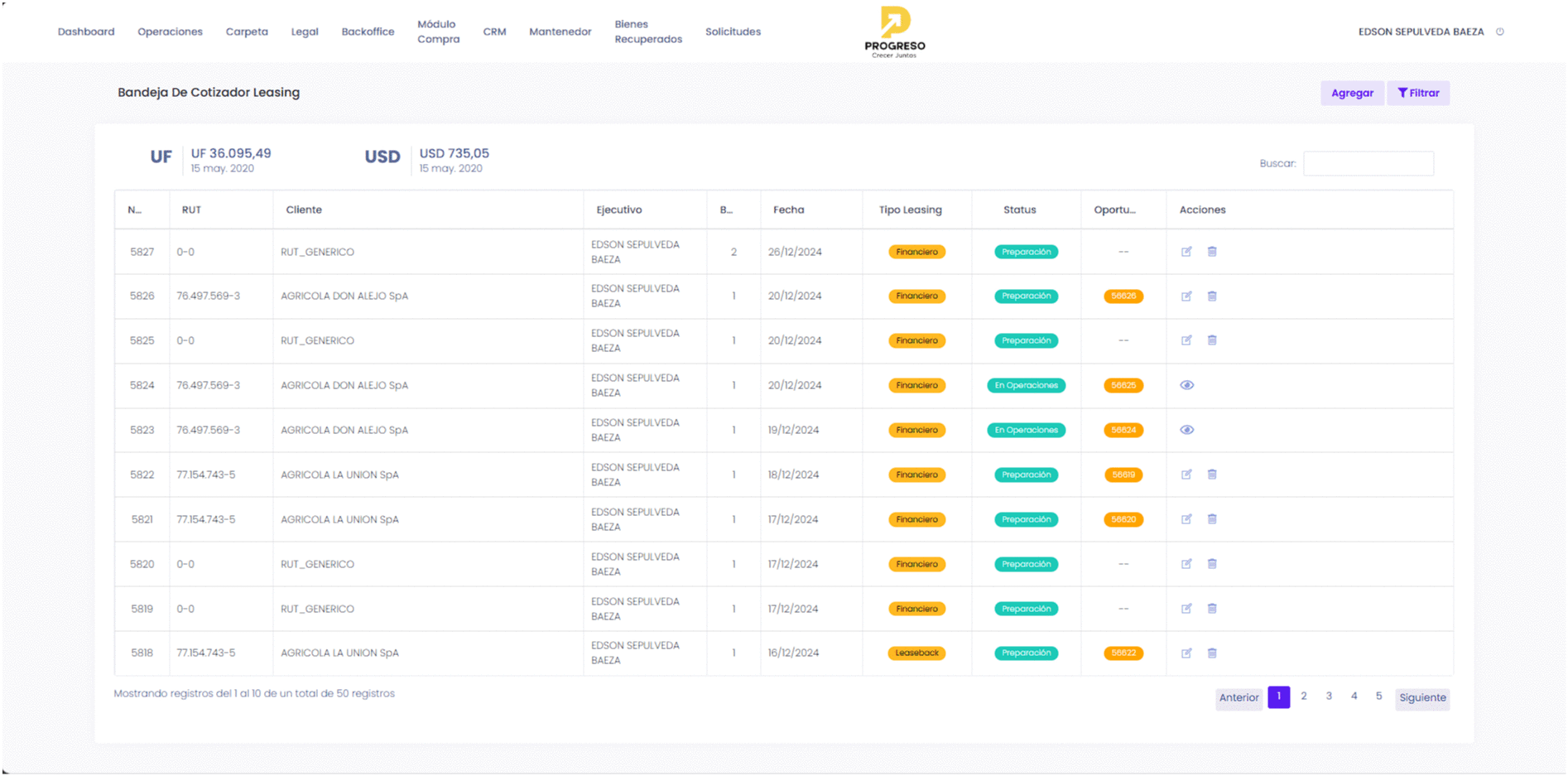Image resolution: width=1568 pixels, height=776 pixels.
Task: Open the Backoffice menu
Action: (368, 31)
